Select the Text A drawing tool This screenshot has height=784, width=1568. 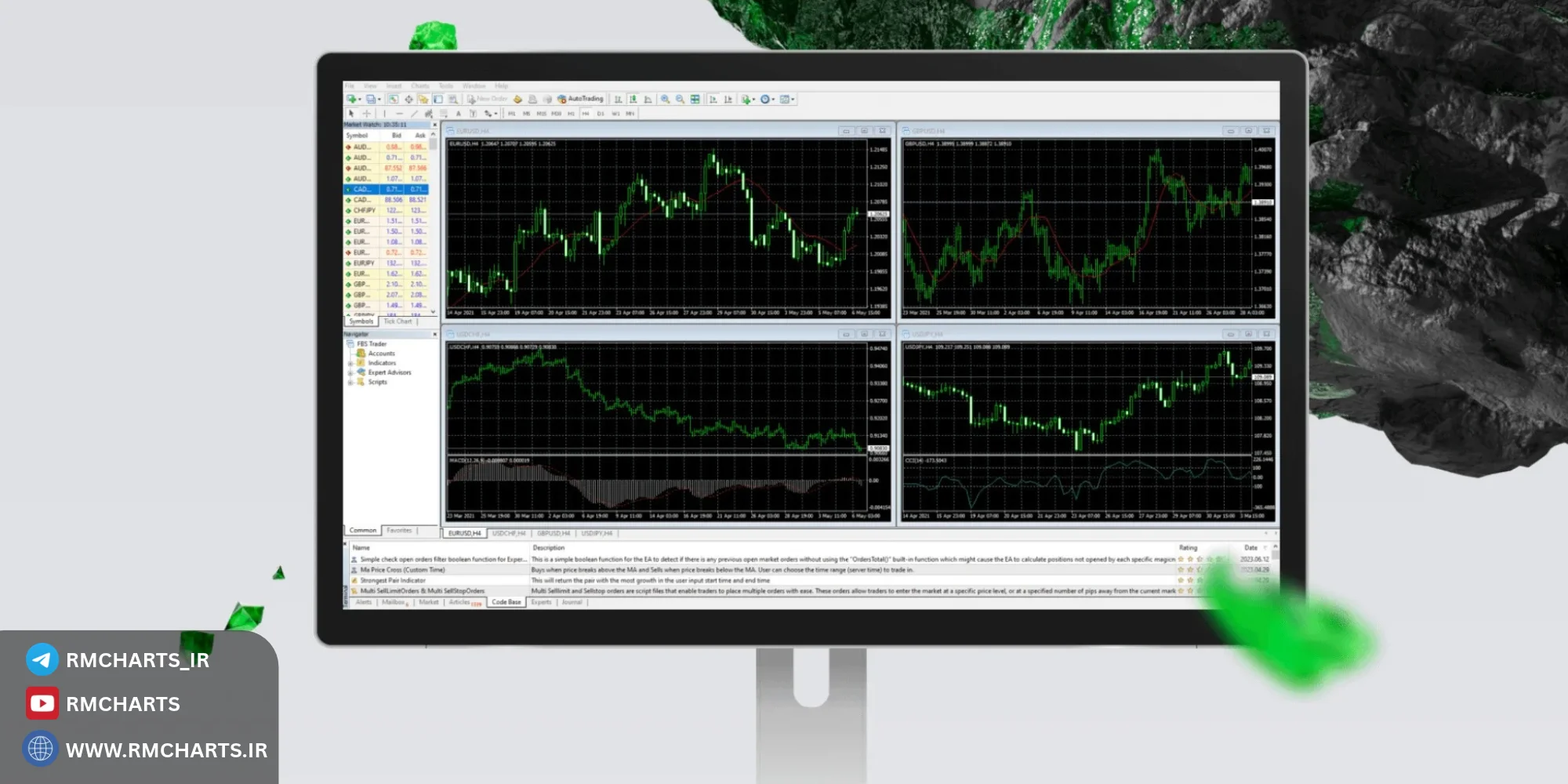[458, 114]
